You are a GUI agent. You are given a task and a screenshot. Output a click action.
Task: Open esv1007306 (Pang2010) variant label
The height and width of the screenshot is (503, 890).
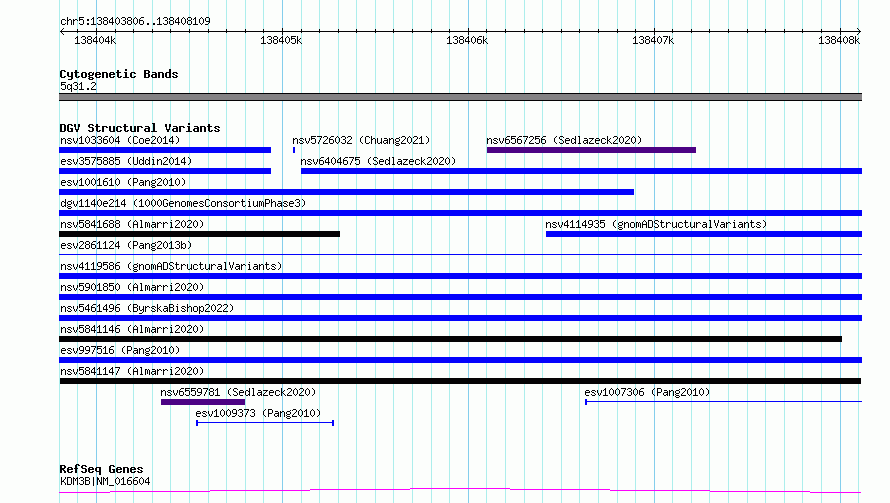(647, 392)
